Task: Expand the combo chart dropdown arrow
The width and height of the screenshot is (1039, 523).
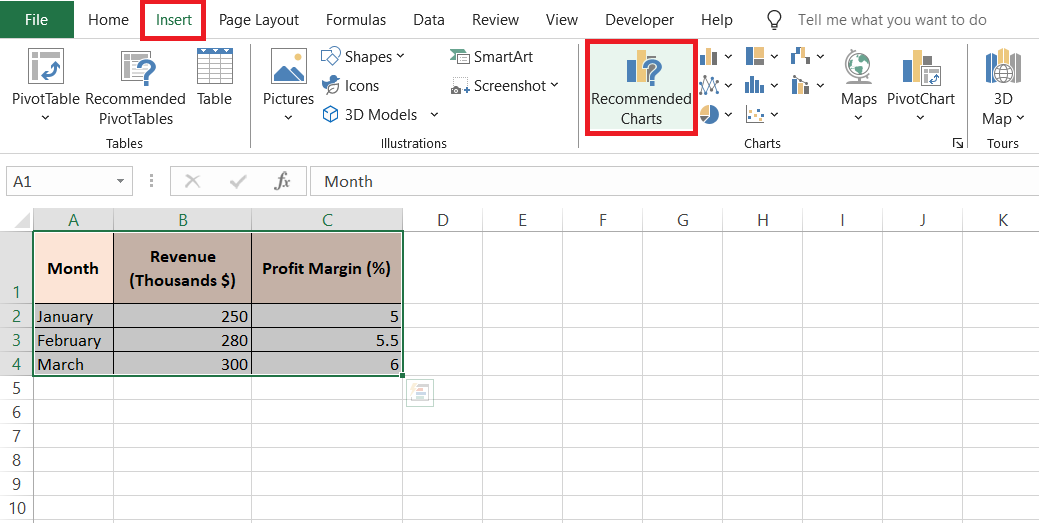Action: pos(820,86)
